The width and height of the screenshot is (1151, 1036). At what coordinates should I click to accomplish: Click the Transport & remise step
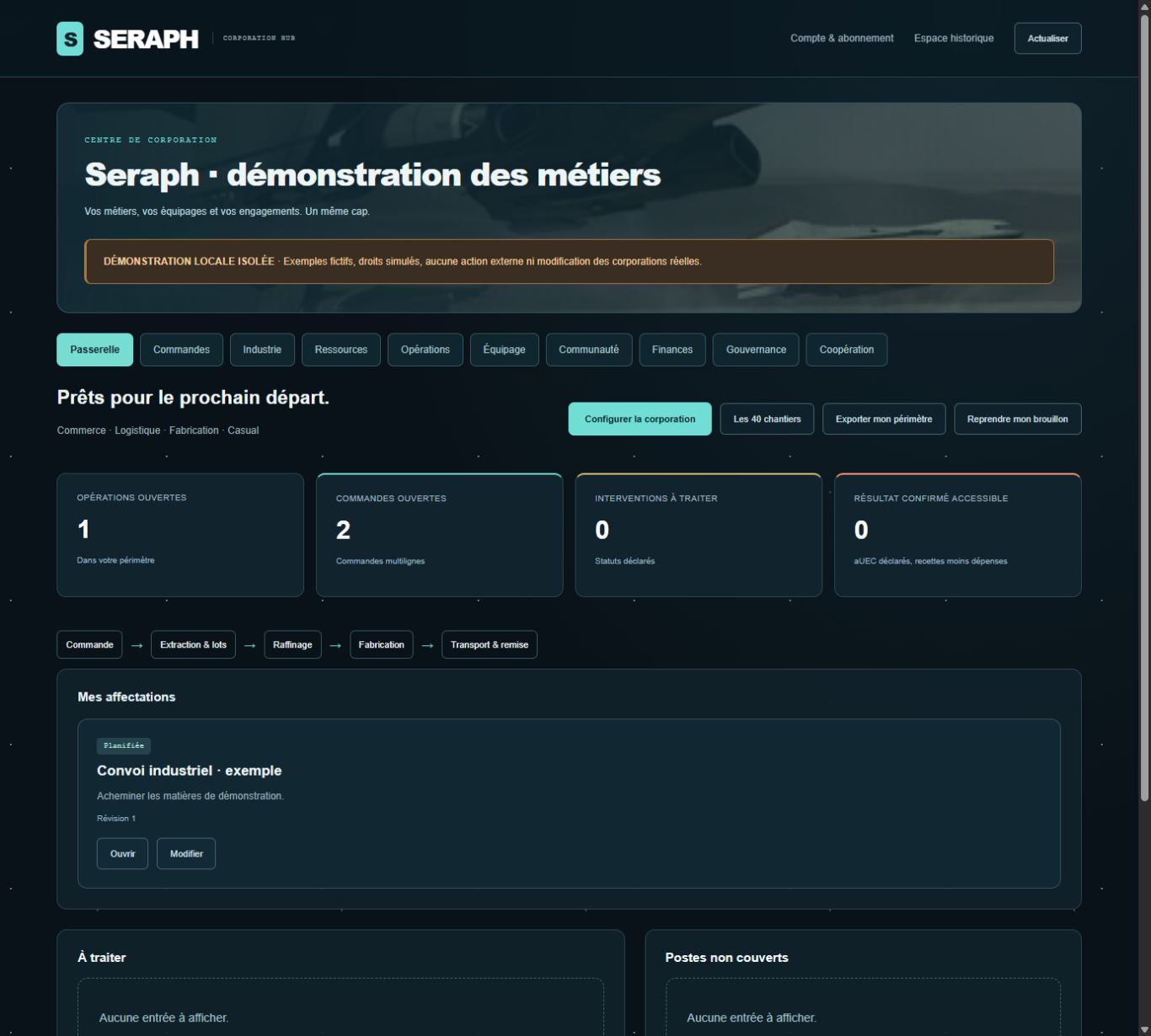click(x=490, y=644)
